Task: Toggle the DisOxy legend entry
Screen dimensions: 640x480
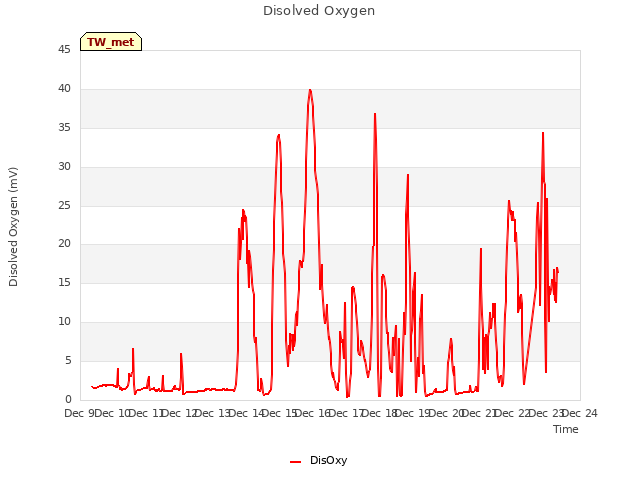Action: point(318,460)
